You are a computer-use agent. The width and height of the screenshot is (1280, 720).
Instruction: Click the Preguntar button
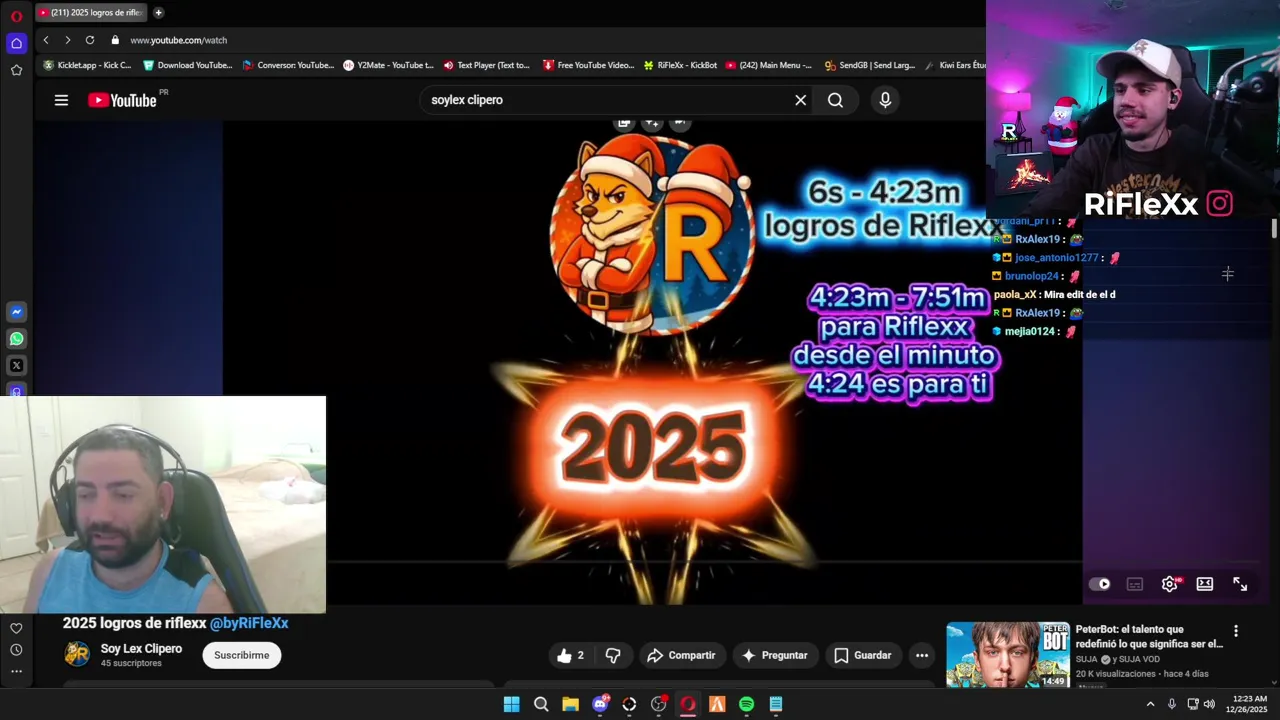[774, 656]
